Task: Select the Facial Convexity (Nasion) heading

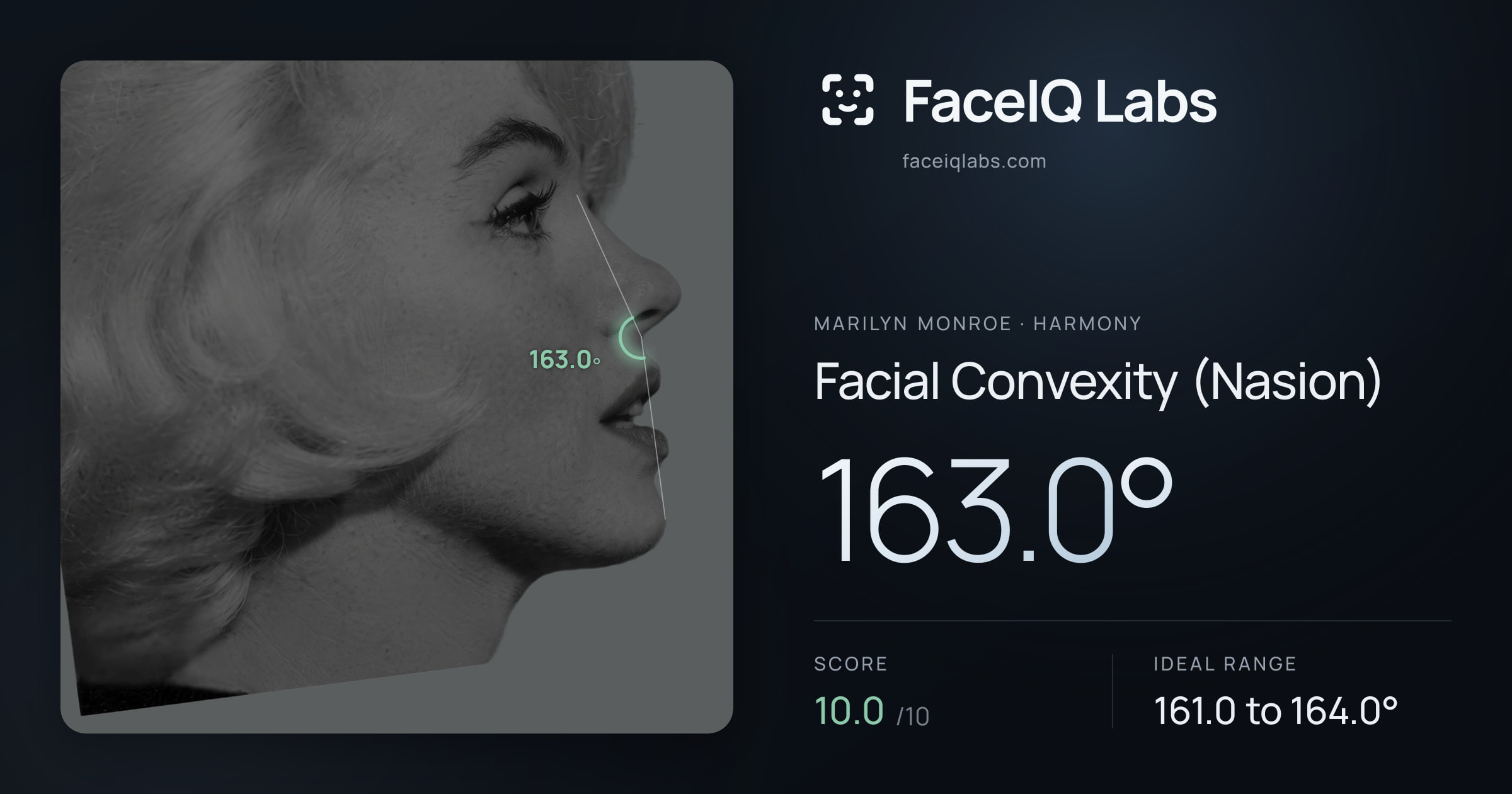Action: coord(1097,383)
